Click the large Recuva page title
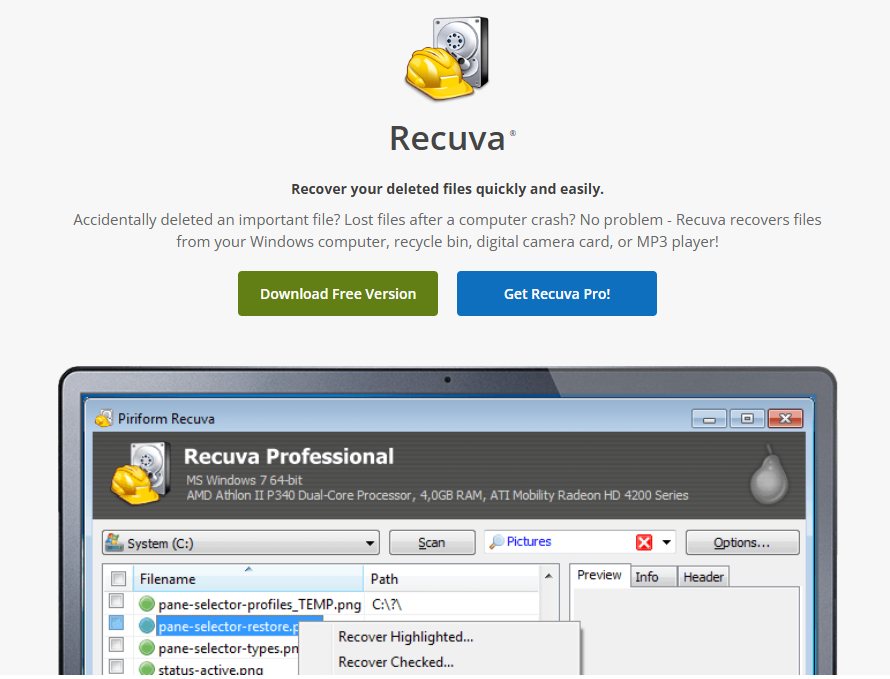This screenshot has width=890, height=679. pyautogui.click(x=447, y=138)
